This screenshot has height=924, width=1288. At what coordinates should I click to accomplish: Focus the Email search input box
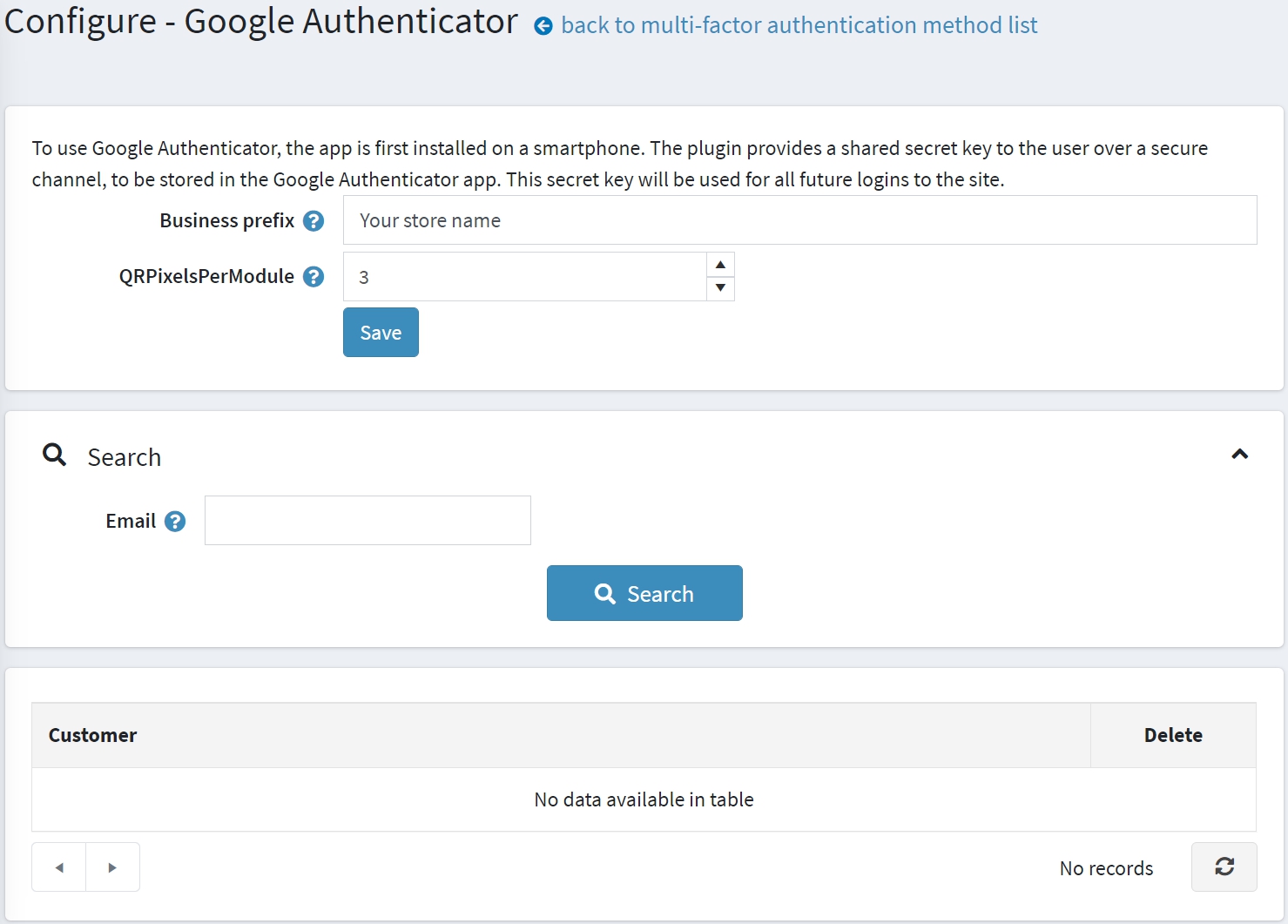(368, 521)
